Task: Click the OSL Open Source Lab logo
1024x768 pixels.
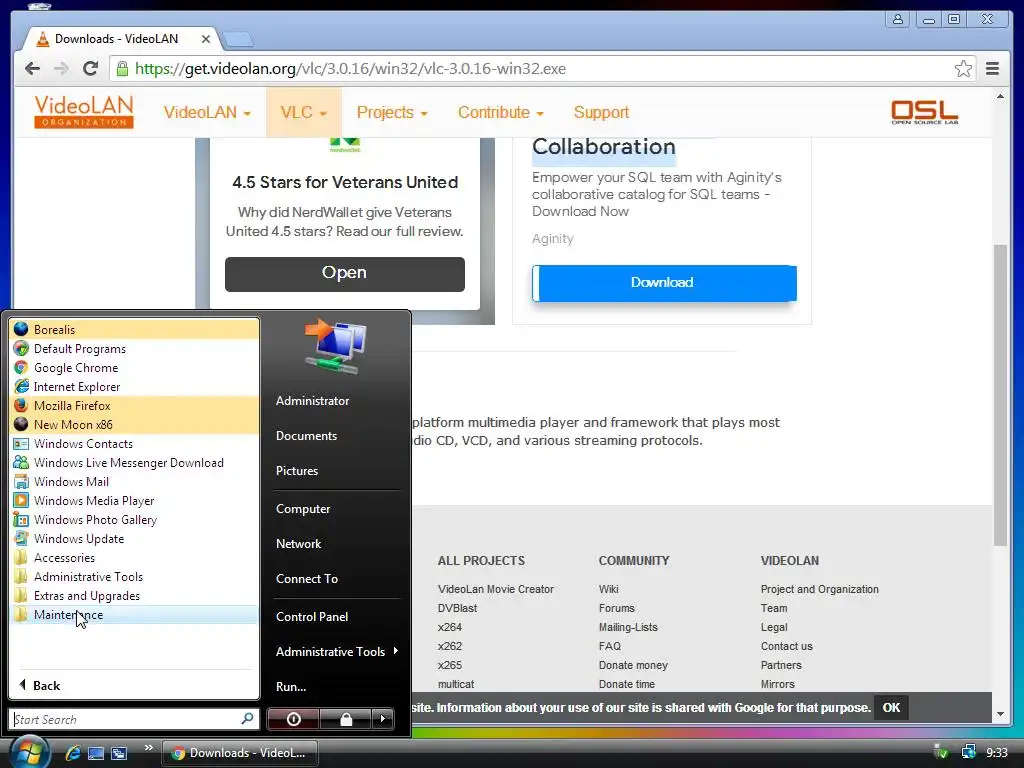Action: (925, 112)
